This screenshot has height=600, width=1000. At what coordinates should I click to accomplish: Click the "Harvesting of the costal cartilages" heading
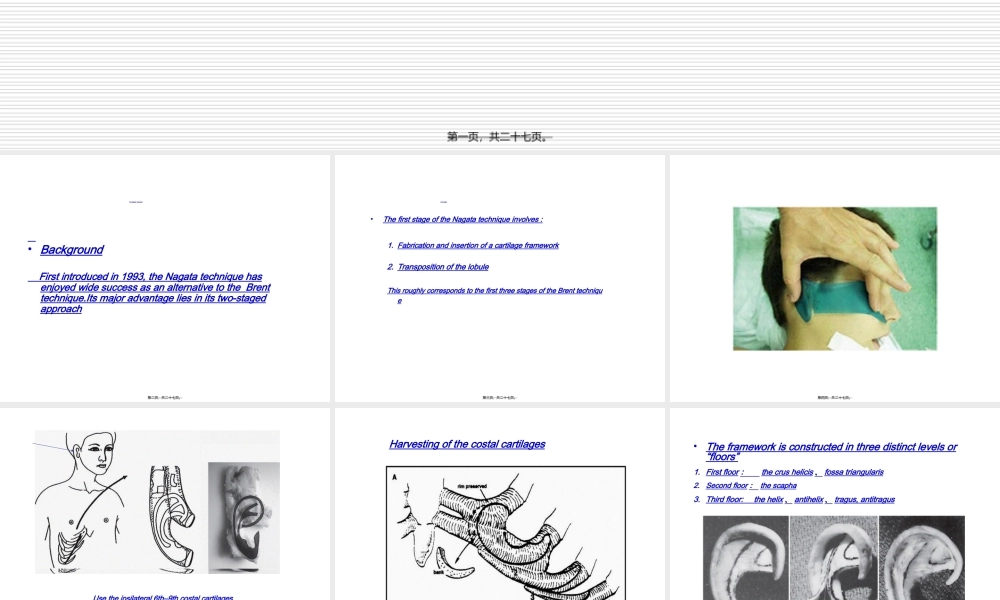467,444
